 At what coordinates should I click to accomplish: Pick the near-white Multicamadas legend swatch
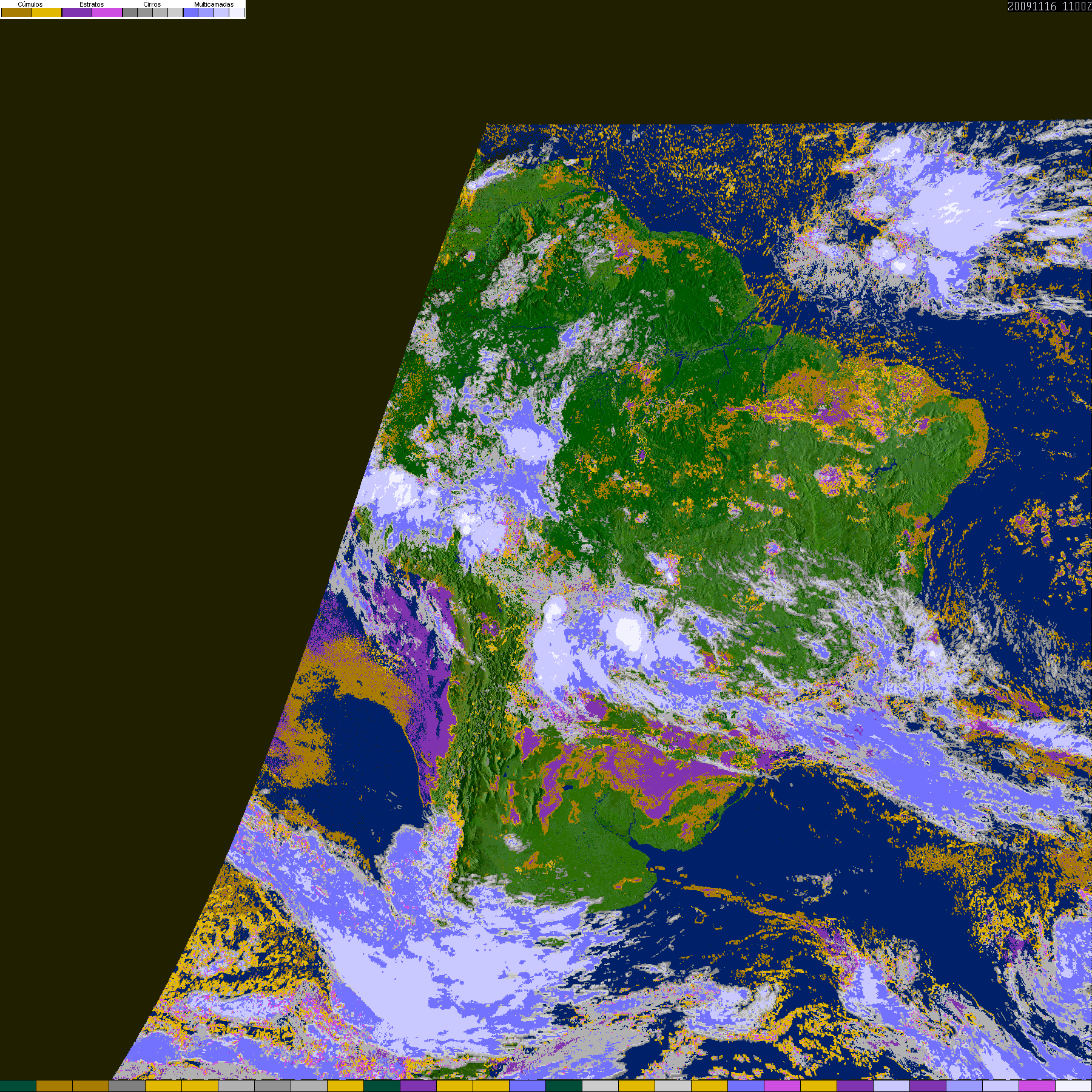tap(237, 13)
